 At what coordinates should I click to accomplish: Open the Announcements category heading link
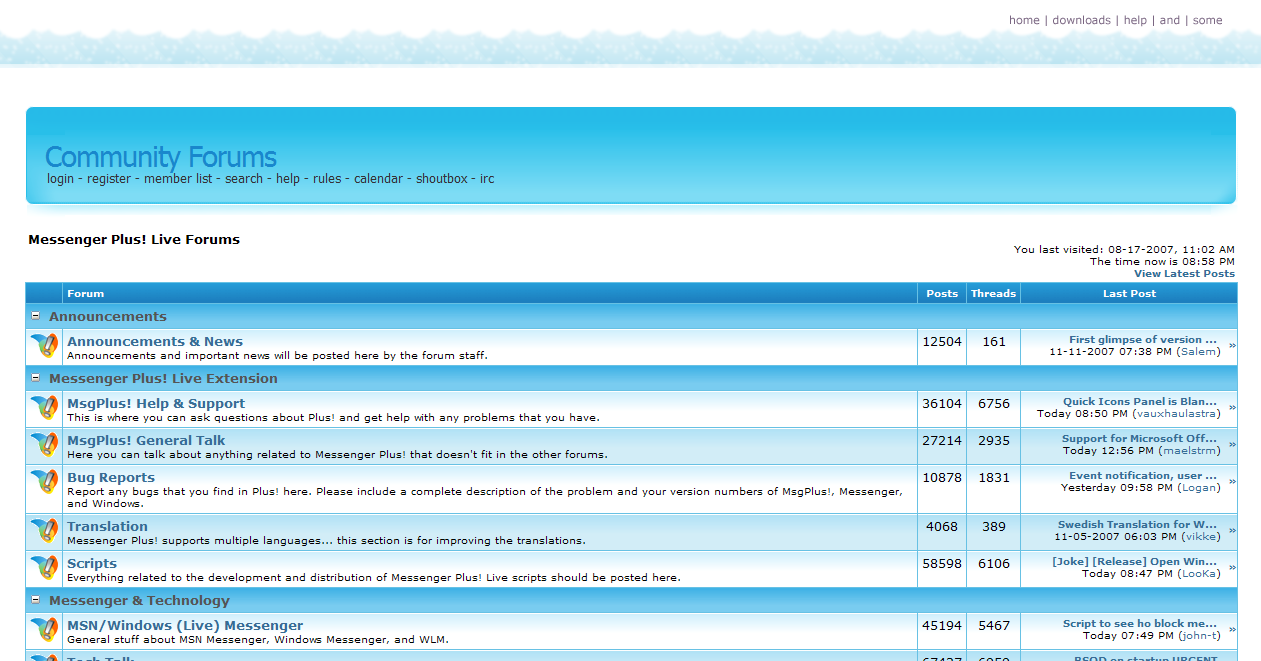[x=108, y=316]
